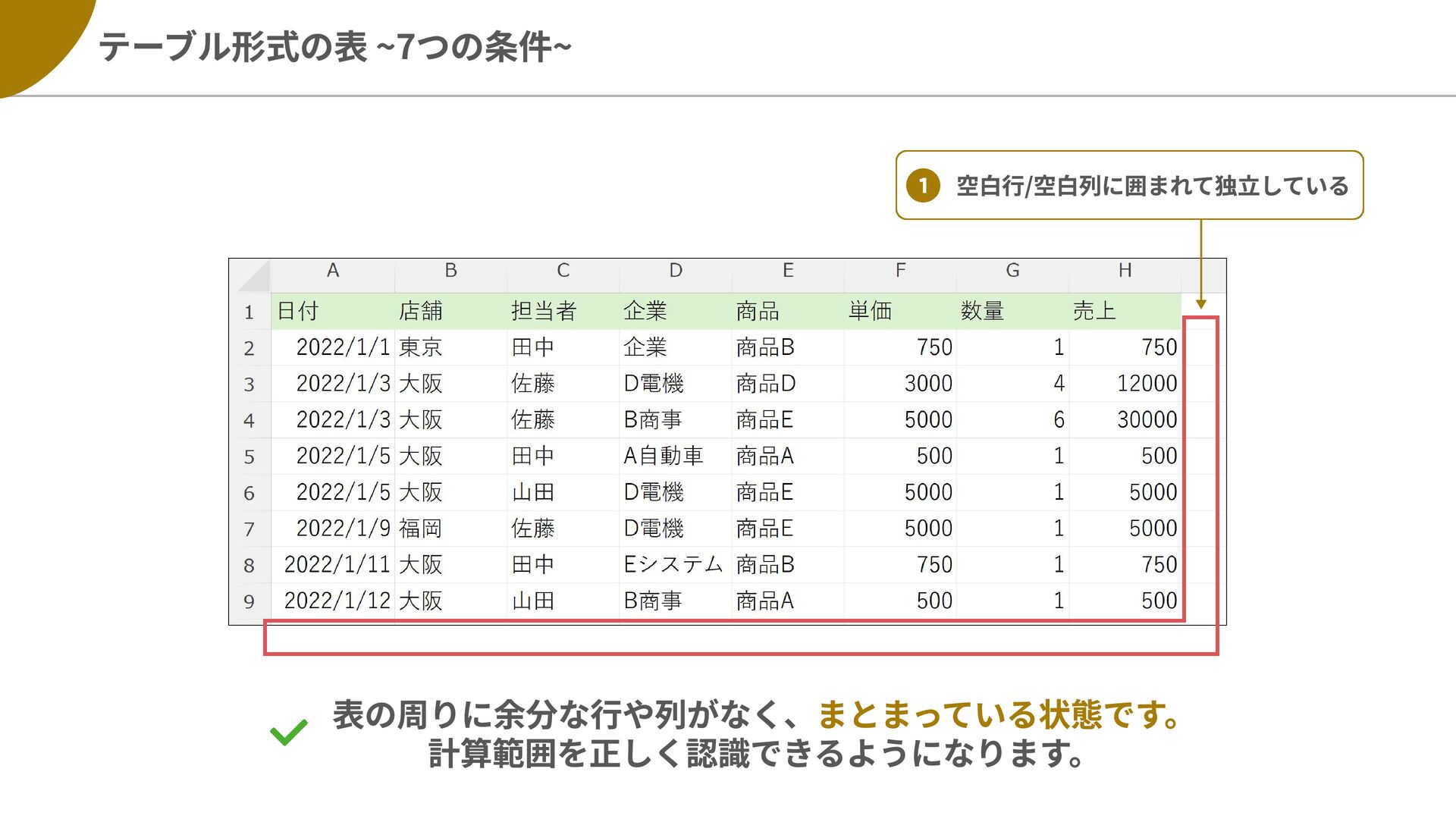Viewport: 1456px width, 819px height.
Task: Select row 7 header
Action: click(x=249, y=529)
